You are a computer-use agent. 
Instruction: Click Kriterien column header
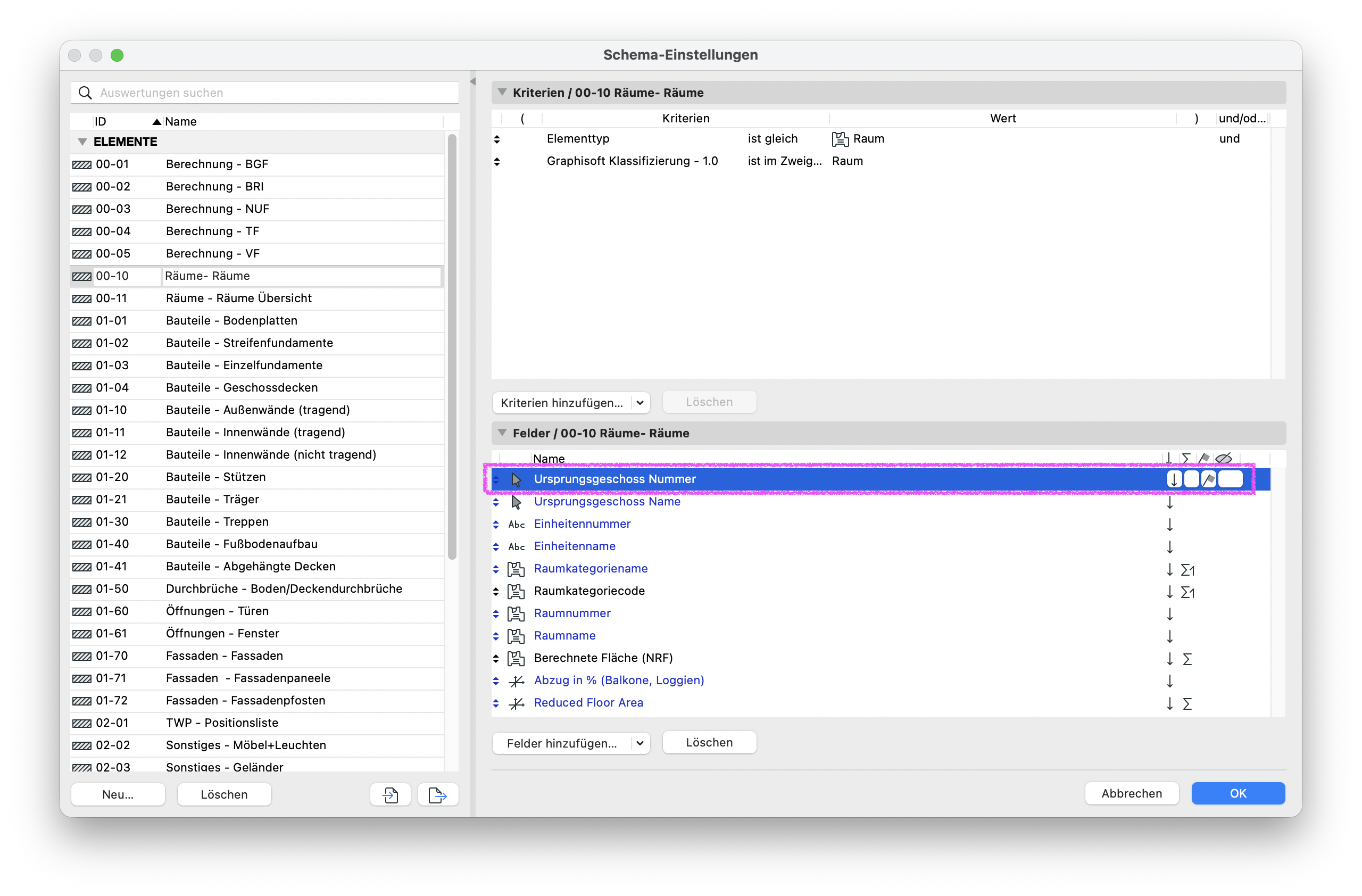click(686, 119)
